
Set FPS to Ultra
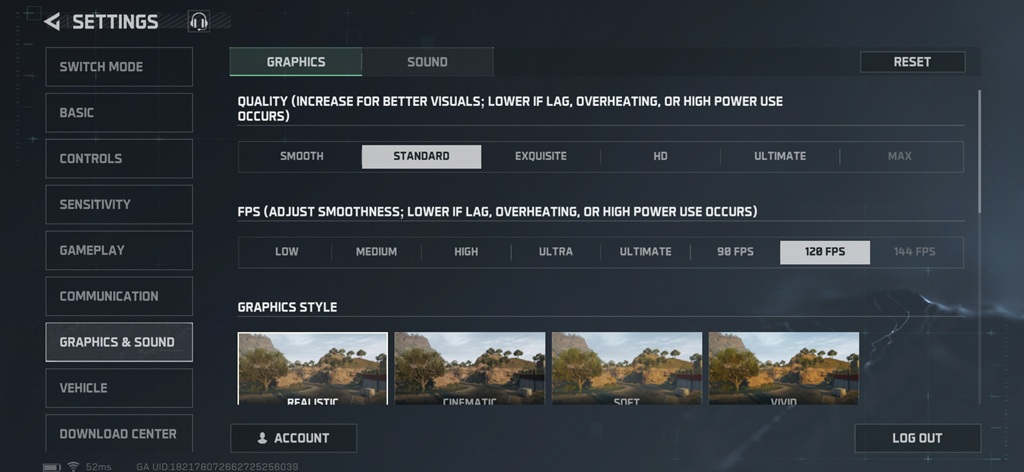point(555,252)
